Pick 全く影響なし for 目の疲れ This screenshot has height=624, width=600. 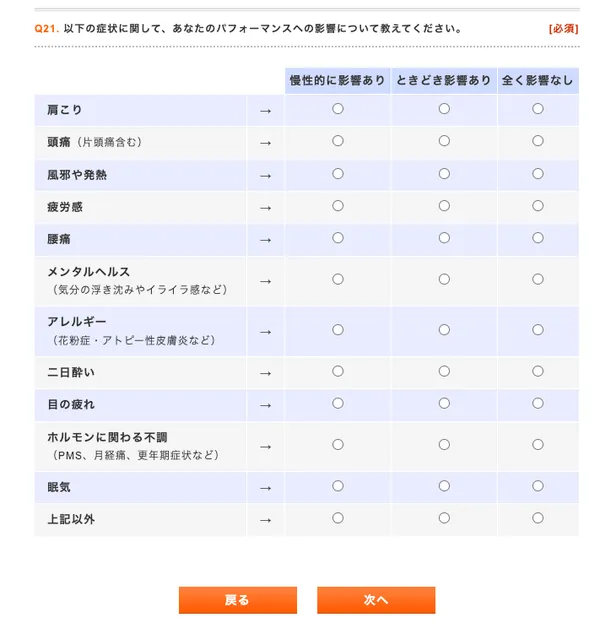[538, 404]
